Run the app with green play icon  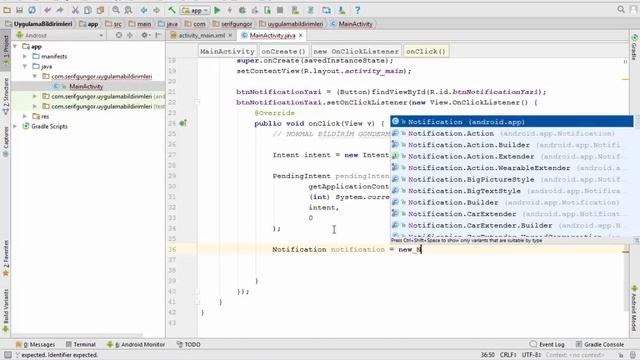217,10
